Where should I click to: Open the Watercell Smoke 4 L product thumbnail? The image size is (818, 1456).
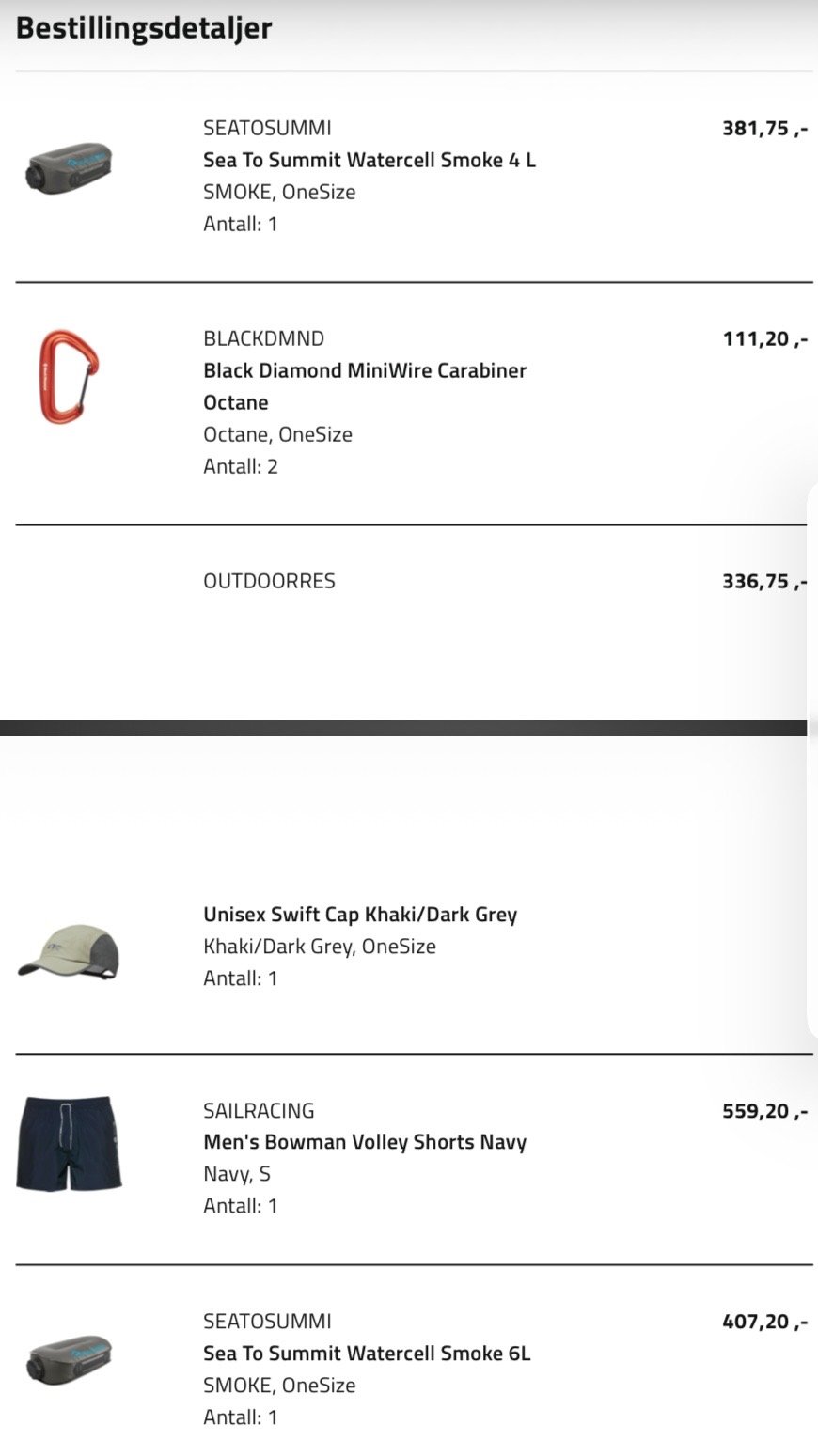69,168
